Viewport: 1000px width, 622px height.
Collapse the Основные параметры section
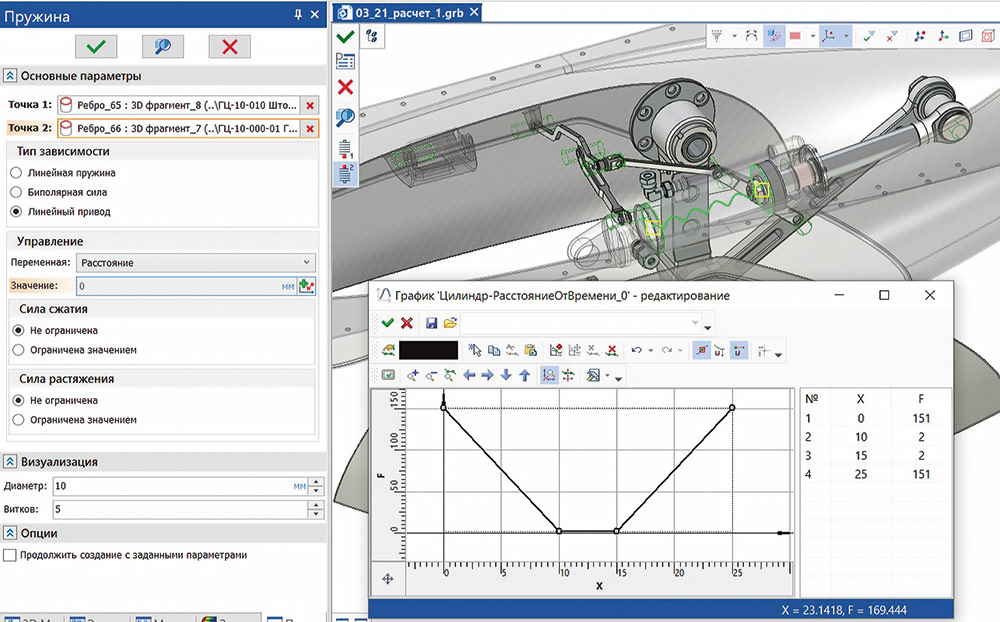10,76
